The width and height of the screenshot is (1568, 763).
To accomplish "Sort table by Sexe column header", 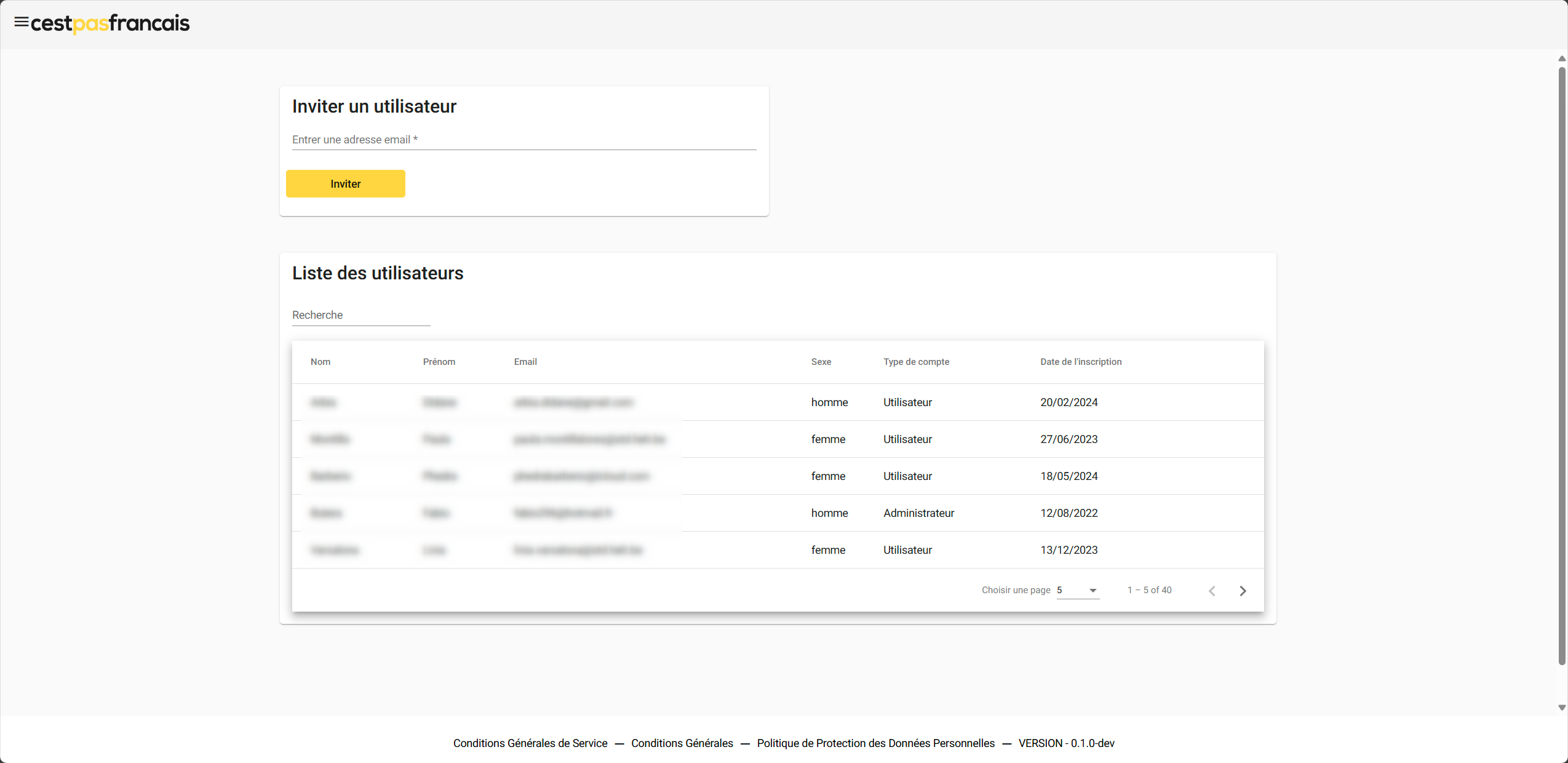I will coord(821,362).
